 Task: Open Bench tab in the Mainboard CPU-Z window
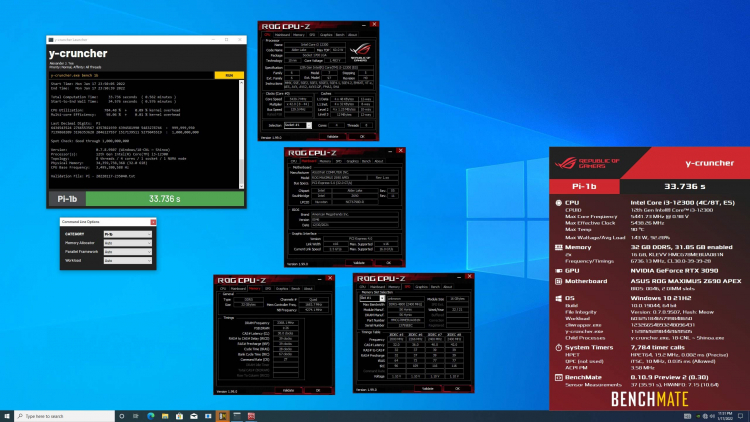coord(366,161)
